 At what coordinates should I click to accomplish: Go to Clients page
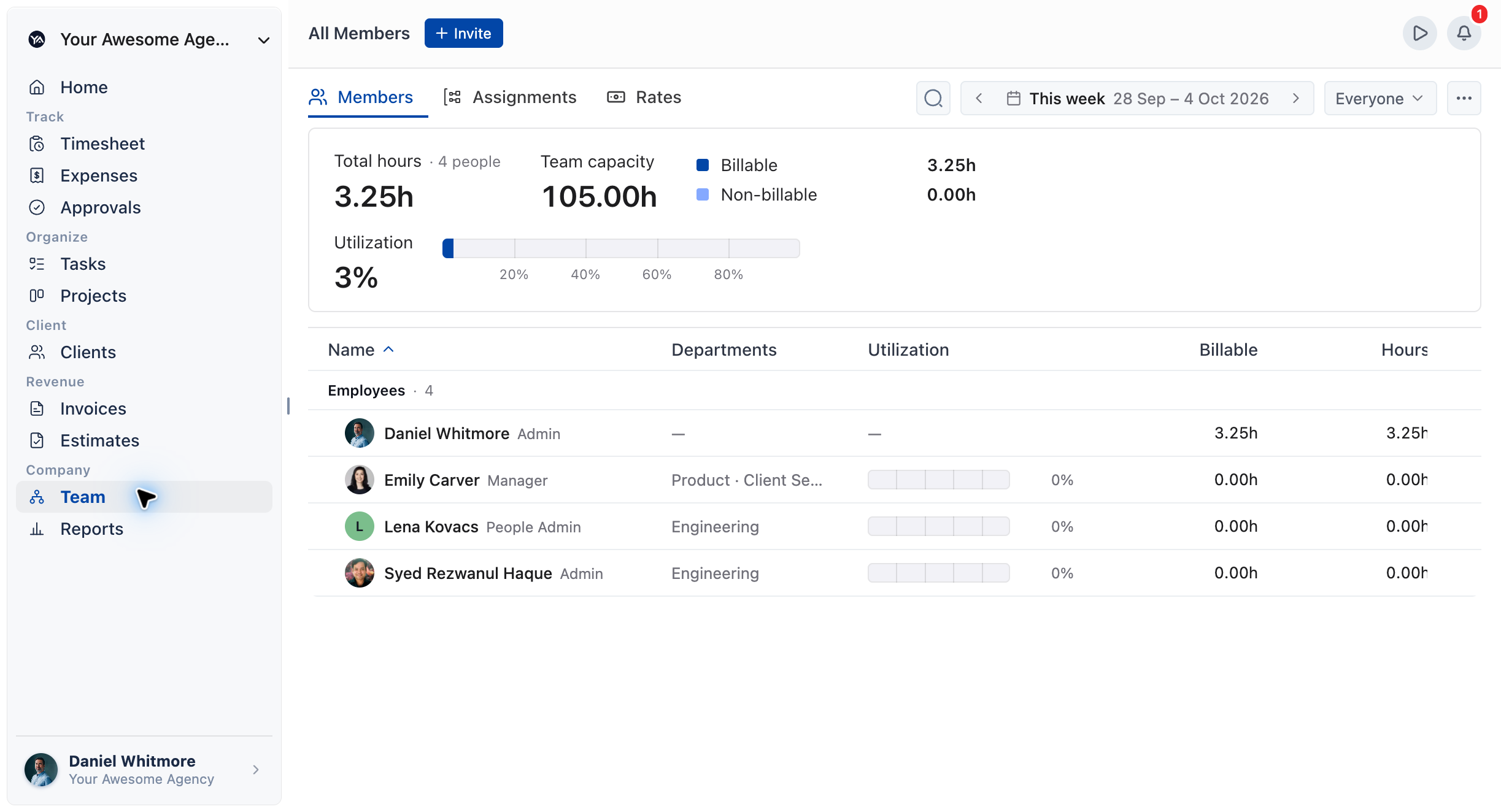[144, 352]
